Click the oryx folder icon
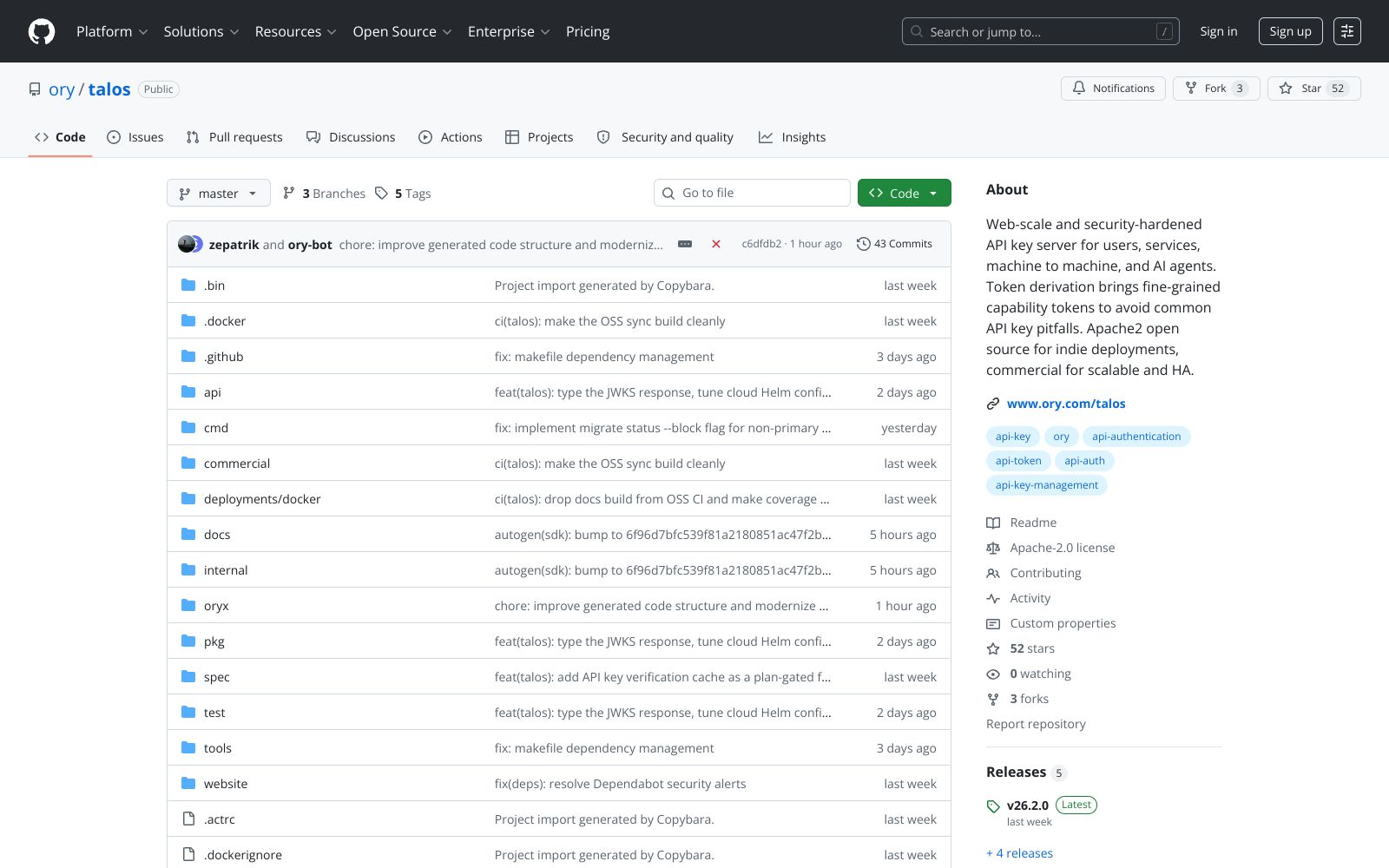This screenshot has width=1389, height=868. point(188,605)
